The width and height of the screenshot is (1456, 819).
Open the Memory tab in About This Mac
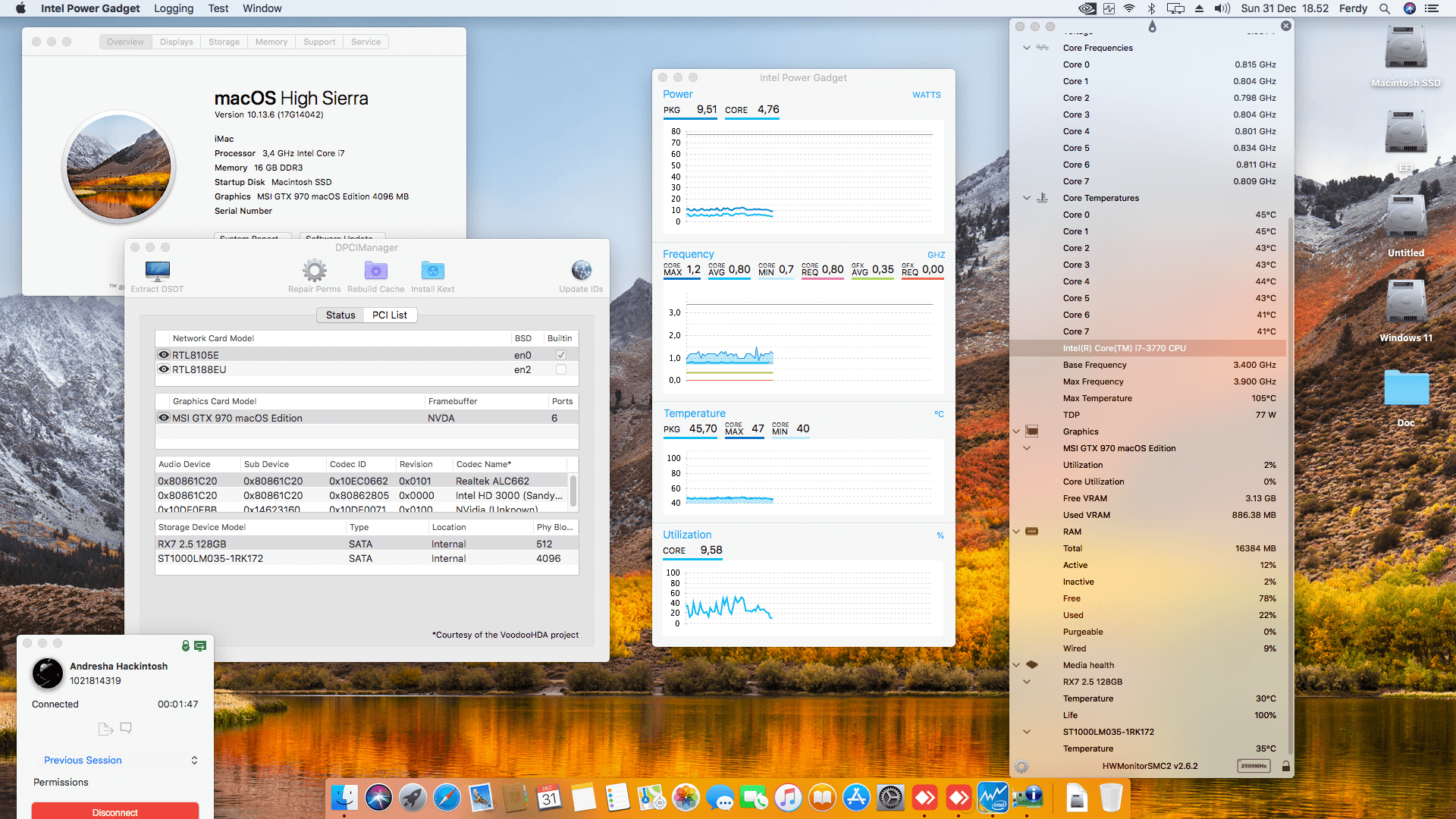point(271,42)
